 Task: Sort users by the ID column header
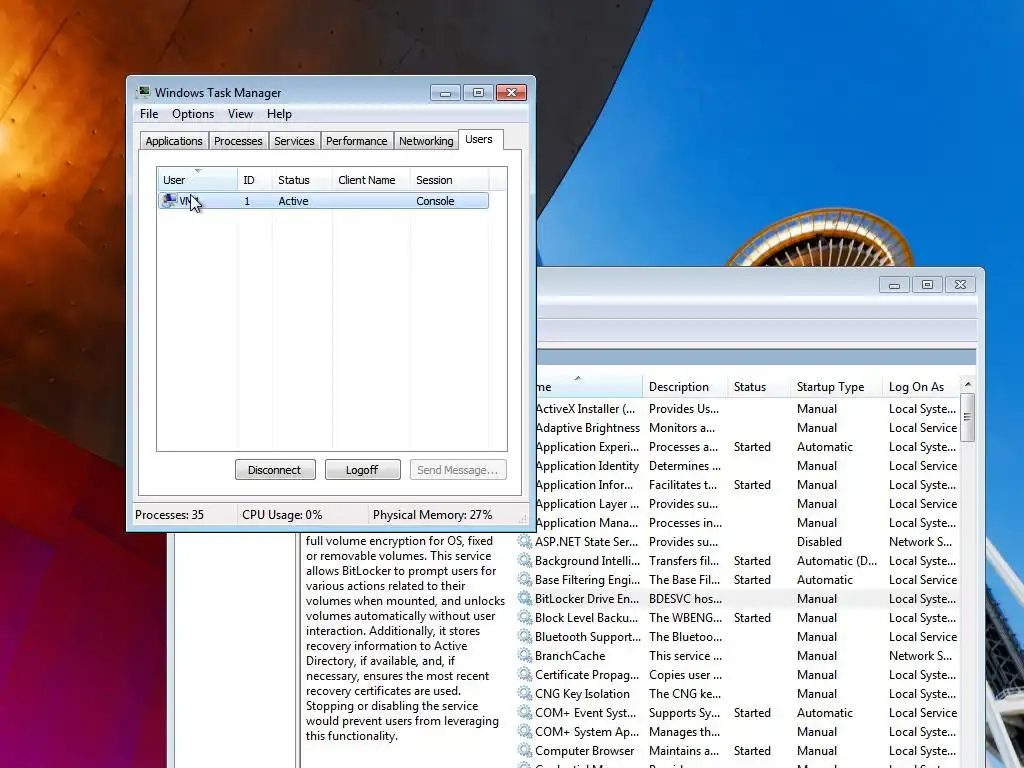click(255, 180)
